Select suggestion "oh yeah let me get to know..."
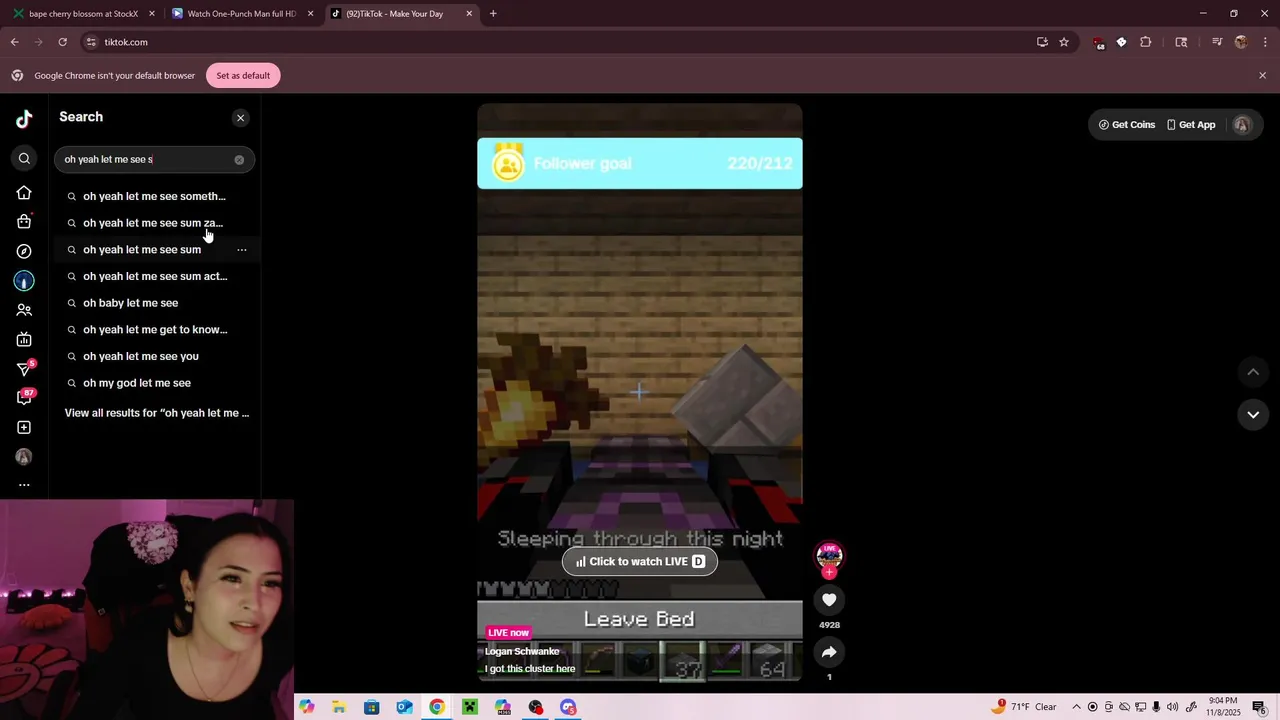 (x=154, y=330)
